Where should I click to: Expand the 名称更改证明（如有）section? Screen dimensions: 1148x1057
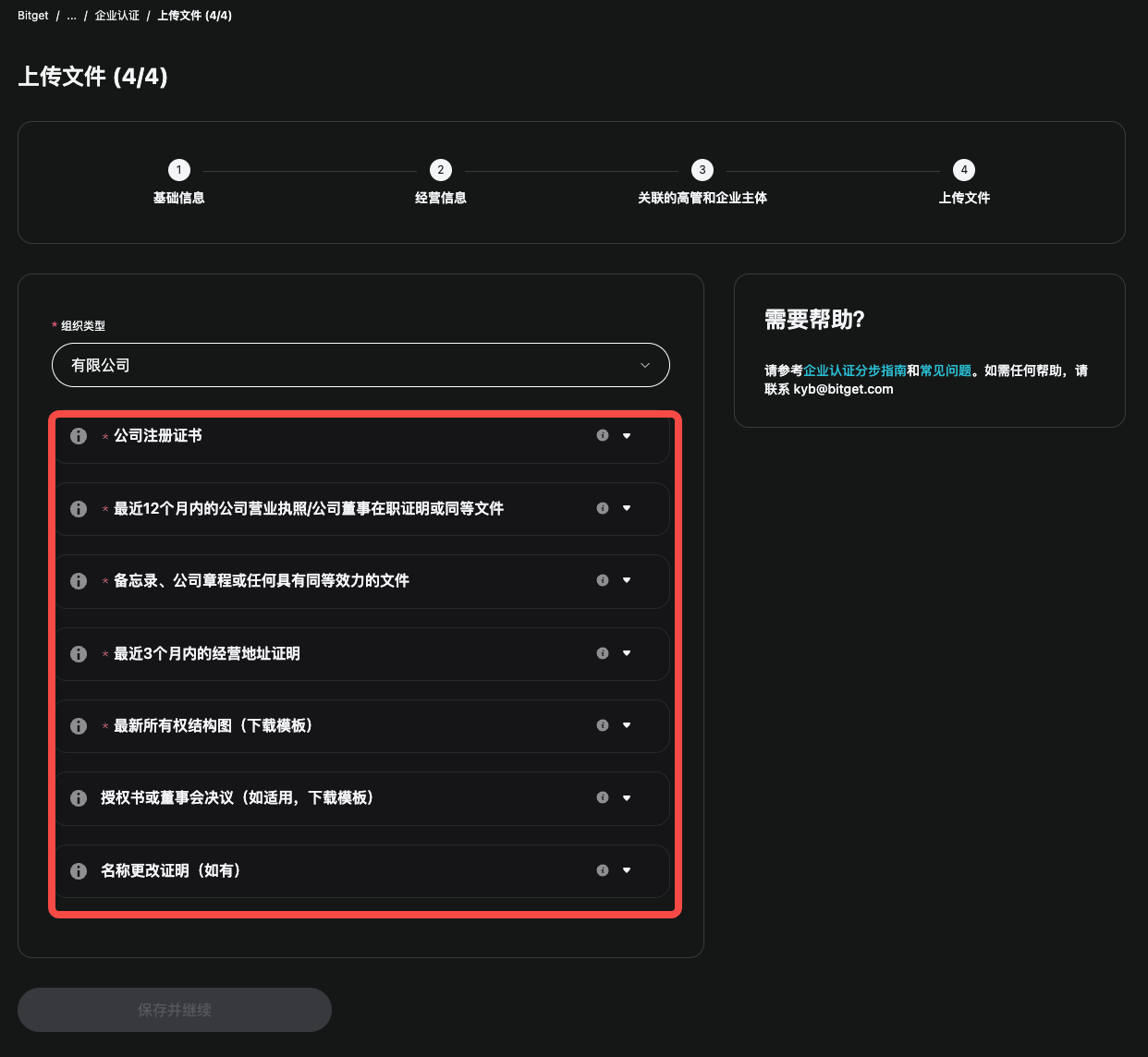[627, 869]
